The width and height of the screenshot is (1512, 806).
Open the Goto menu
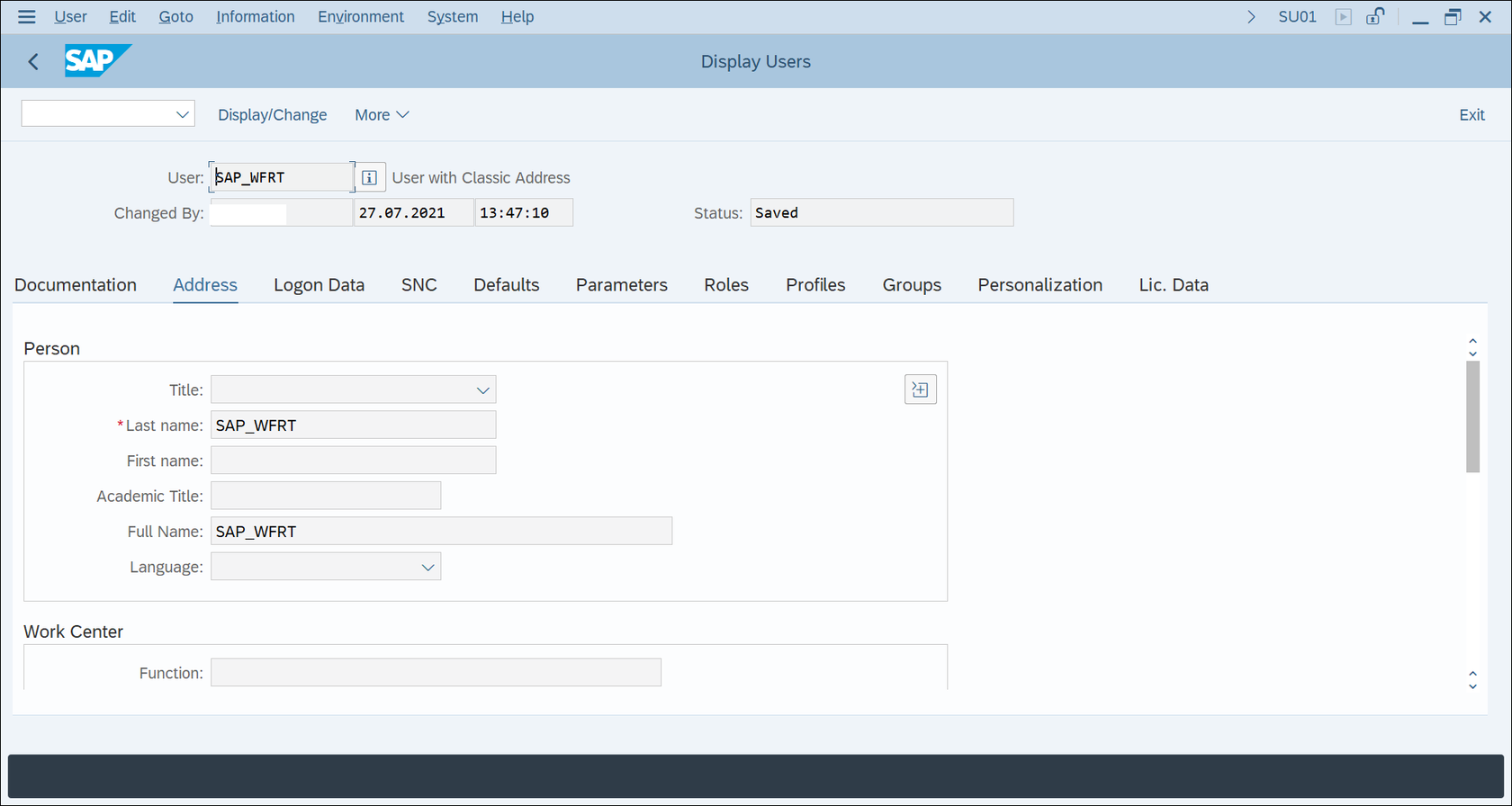click(x=175, y=17)
